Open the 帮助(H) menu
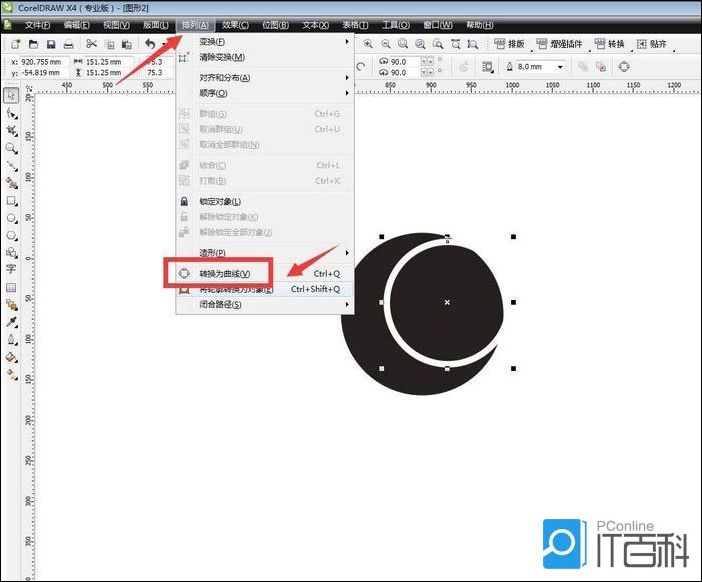The height and width of the screenshot is (582, 702). coord(480,25)
